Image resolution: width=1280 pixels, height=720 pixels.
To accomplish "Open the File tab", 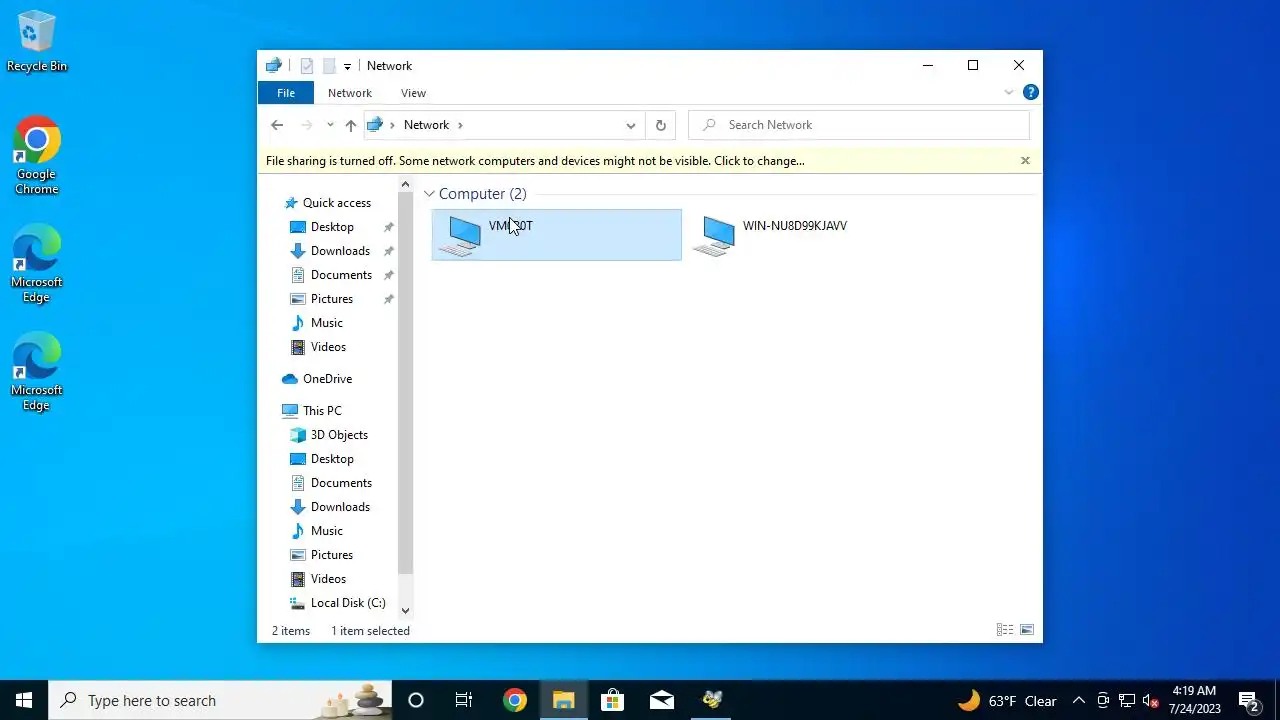I will point(286,93).
